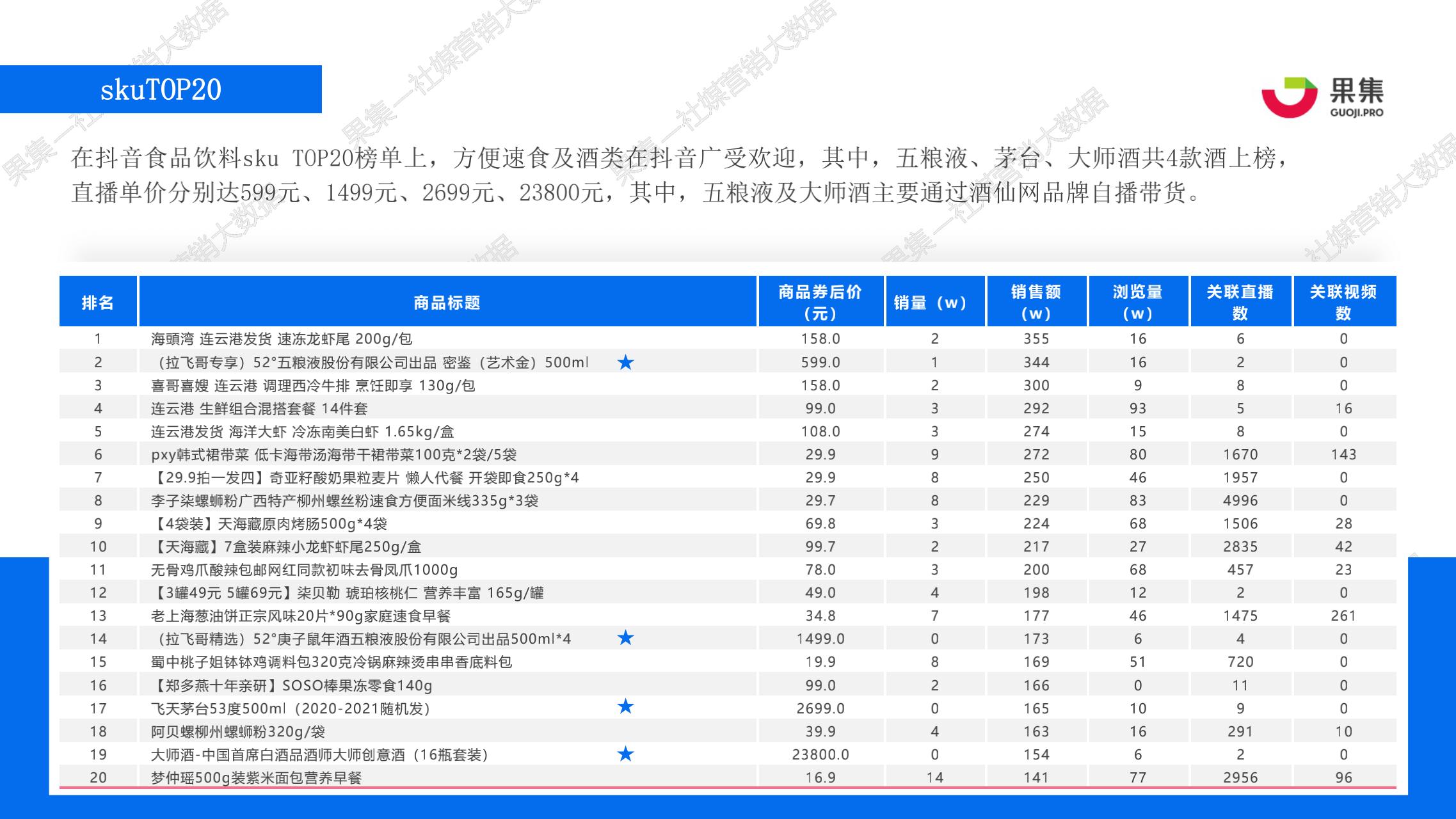Viewport: 1456px width, 819px height.
Task: Click the 排名 column header
Action: click(98, 302)
